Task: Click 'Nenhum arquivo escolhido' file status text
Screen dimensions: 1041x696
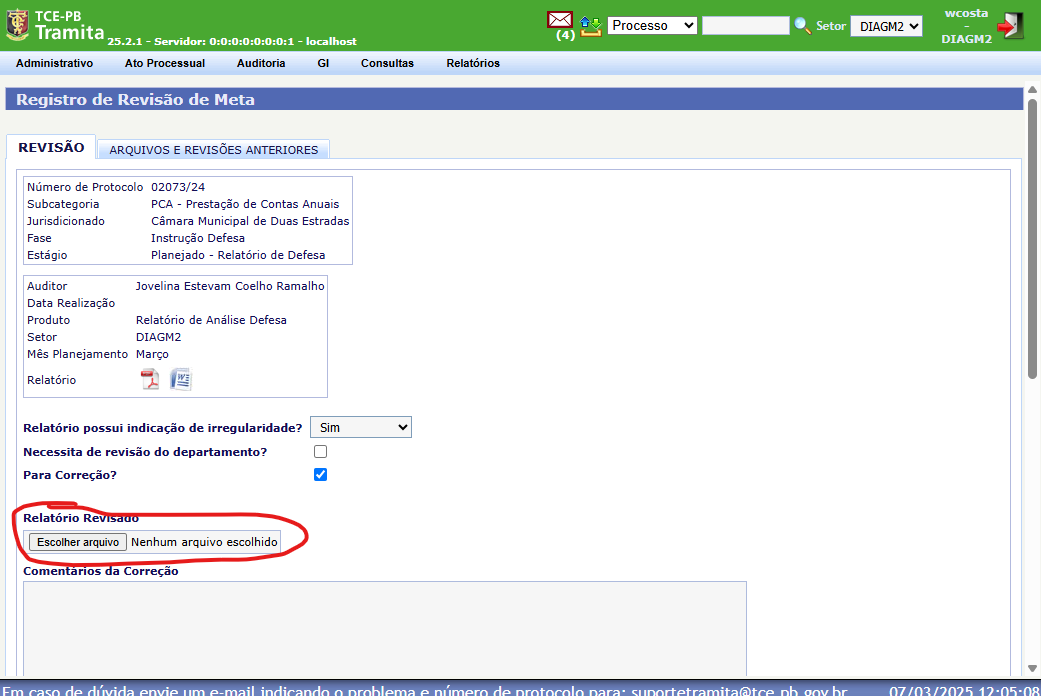Action: pos(204,542)
